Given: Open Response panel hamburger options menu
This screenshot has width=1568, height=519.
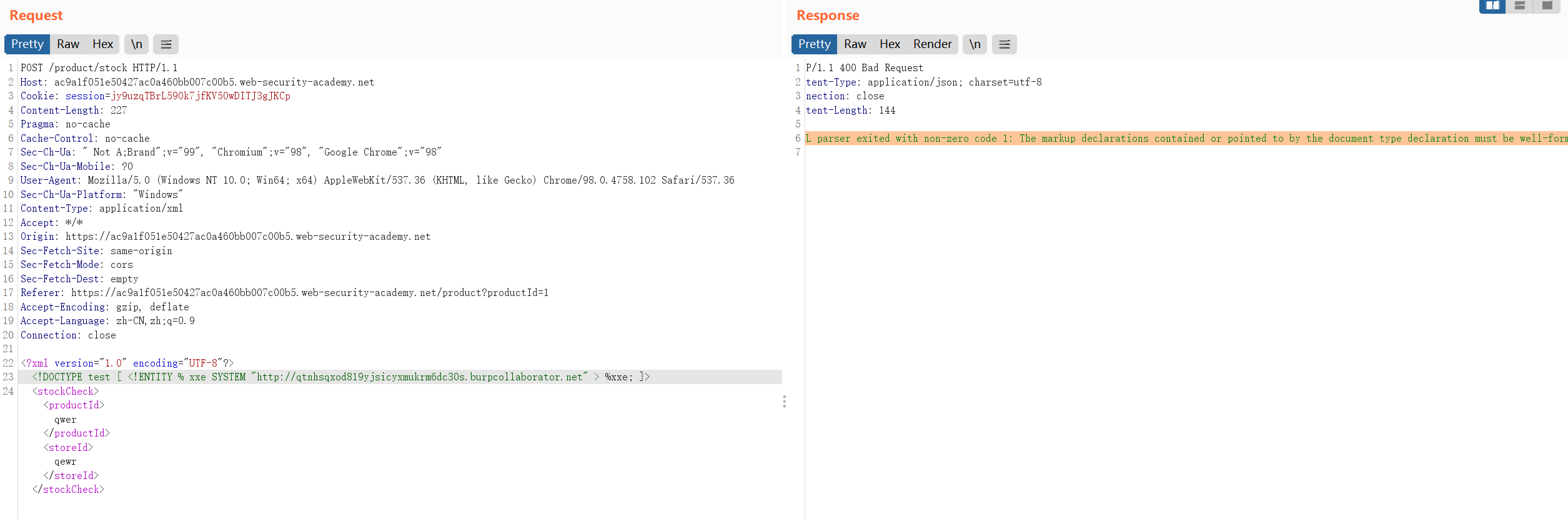Looking at the screenshot, I should click(1005, 44).
